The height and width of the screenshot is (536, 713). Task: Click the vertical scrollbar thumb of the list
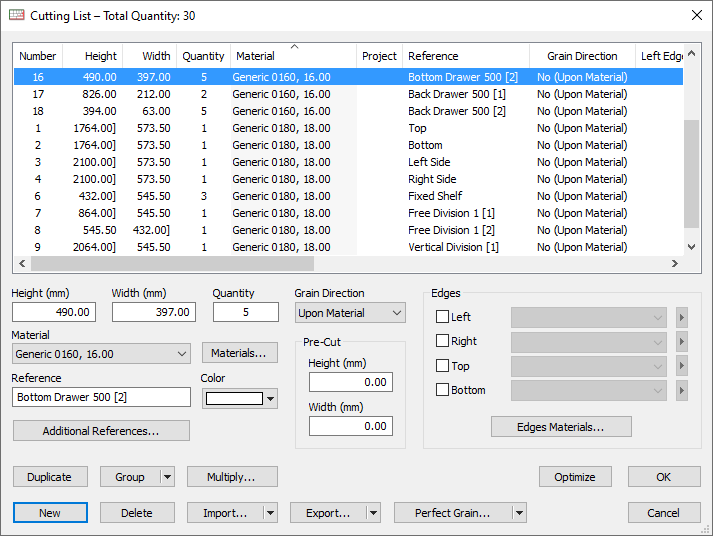coord(692,173)
